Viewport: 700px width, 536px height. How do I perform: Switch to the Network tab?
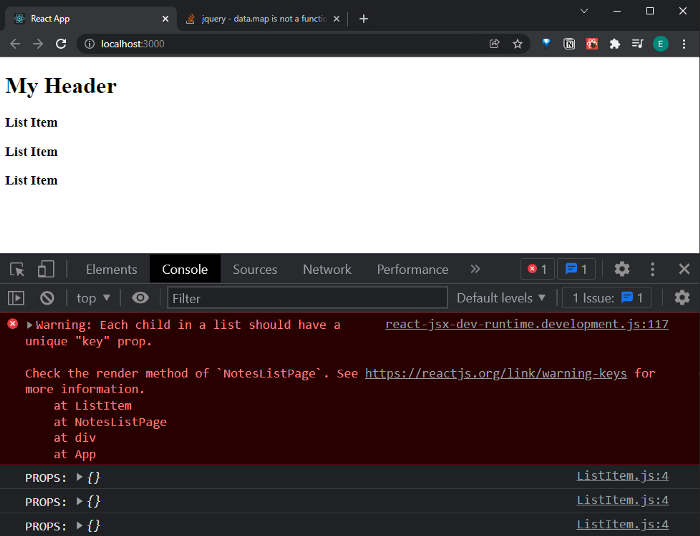point(327,269)
